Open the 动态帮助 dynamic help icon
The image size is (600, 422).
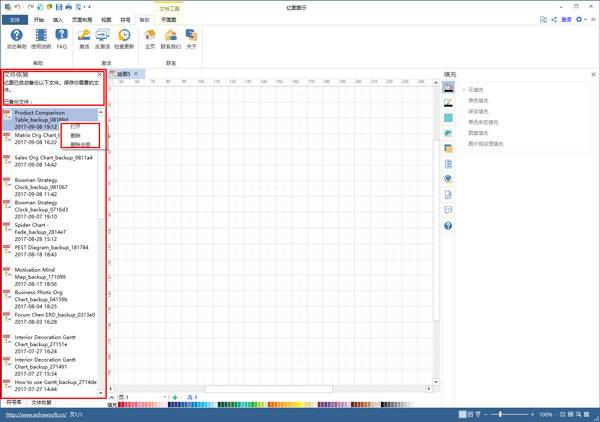(16, 39)
